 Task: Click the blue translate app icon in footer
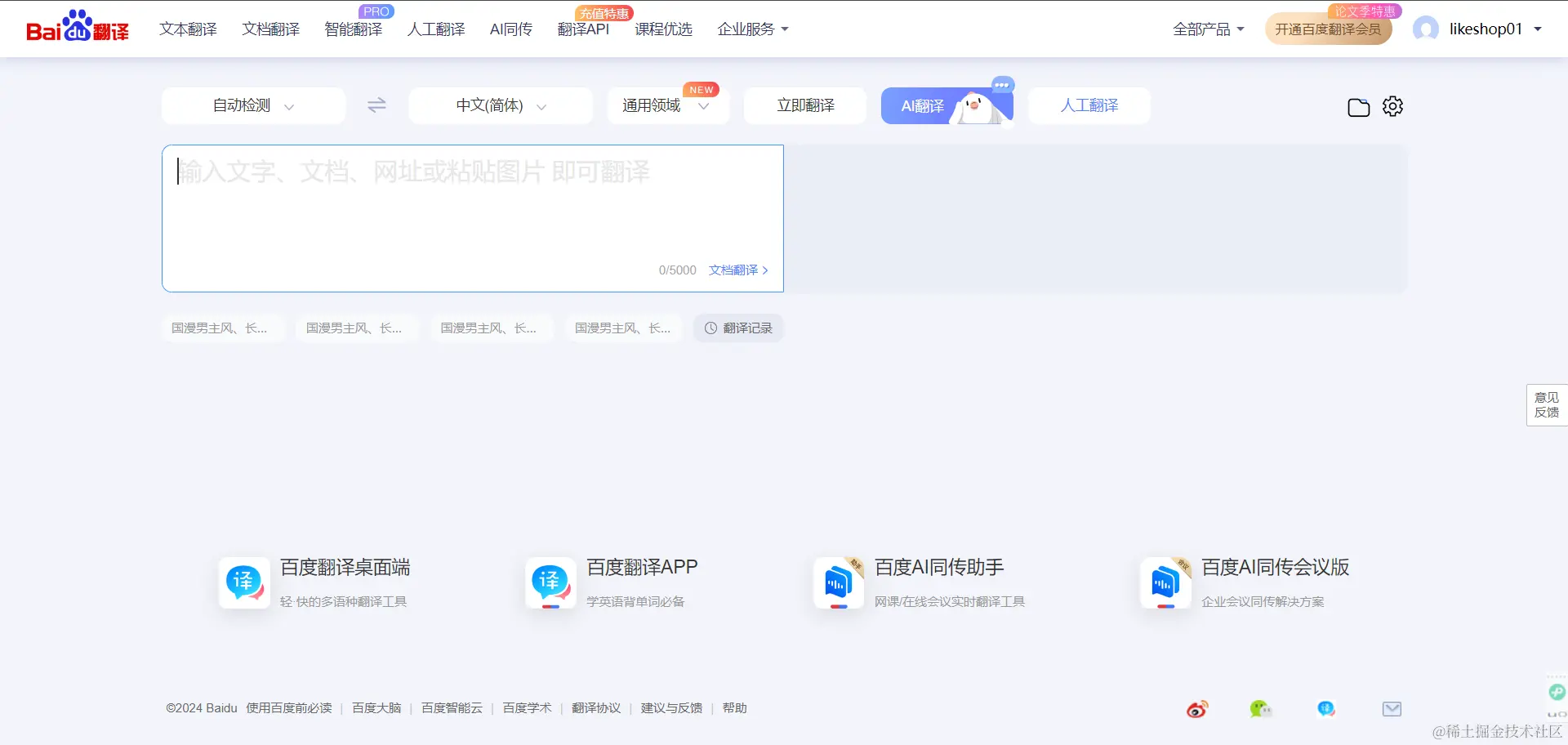(x=1326, y=709)
